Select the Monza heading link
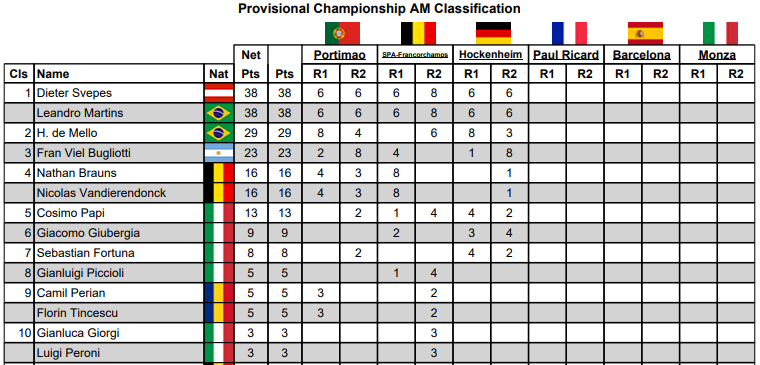This screenshot has width=760, height=365. point(717,55)
